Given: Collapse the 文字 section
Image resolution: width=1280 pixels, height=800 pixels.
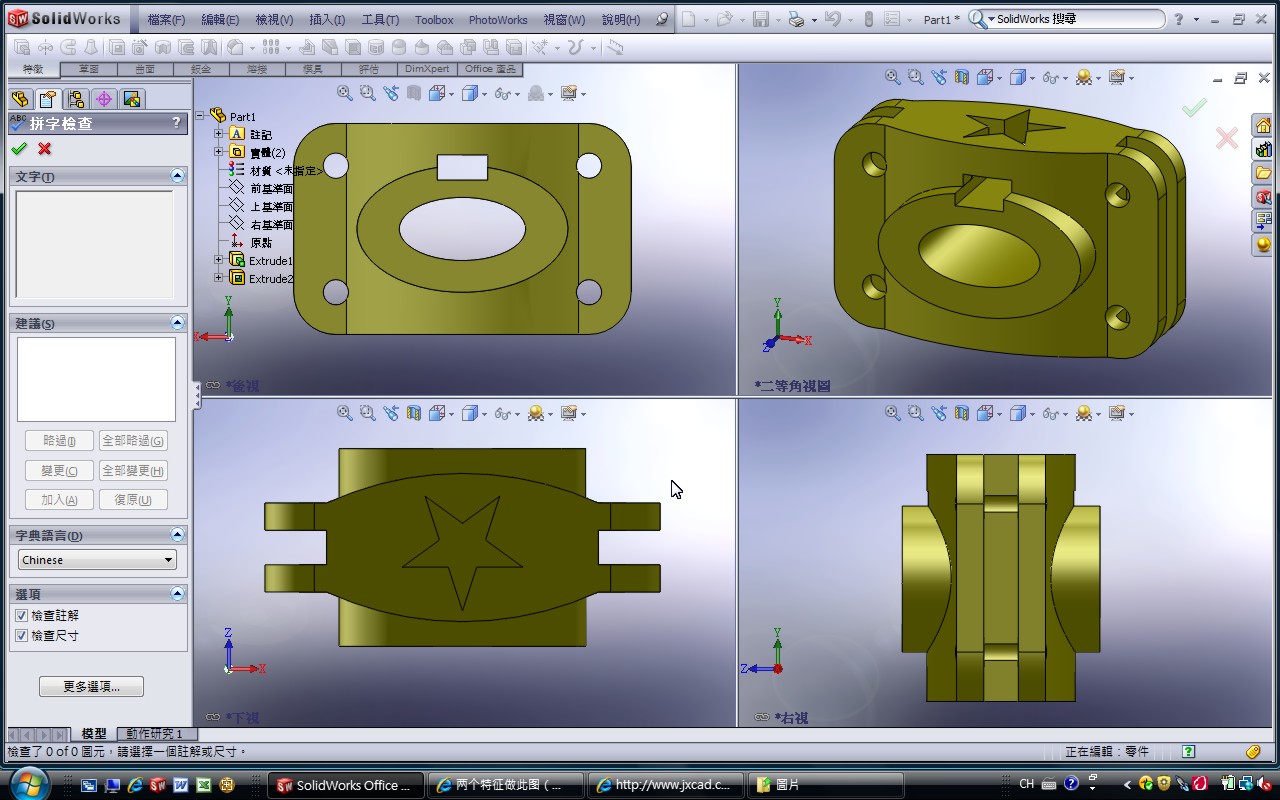Looking at the screenshot, I should pyautogui.click(x=177, y=177).
